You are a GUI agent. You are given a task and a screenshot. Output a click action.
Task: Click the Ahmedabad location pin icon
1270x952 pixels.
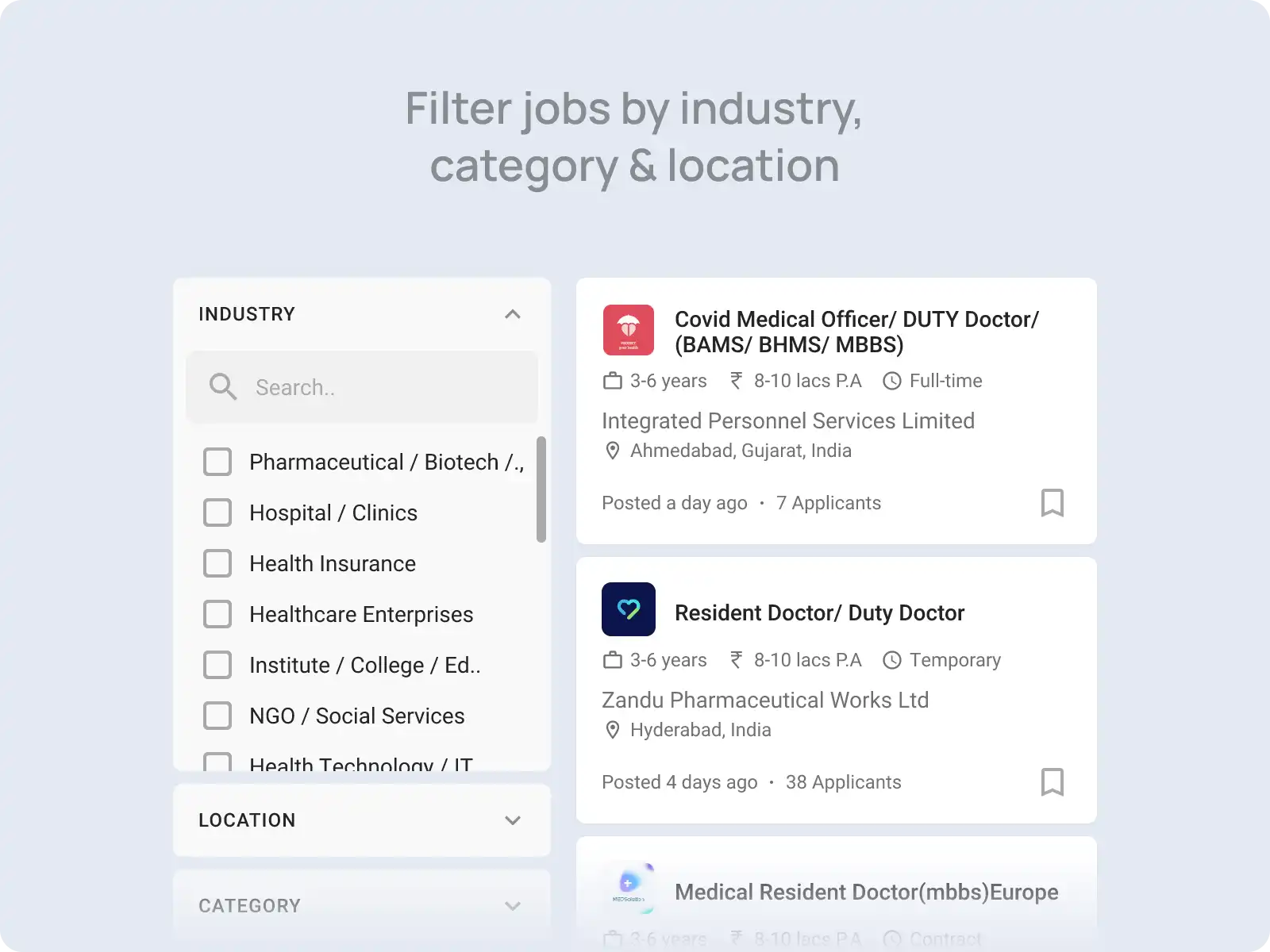(x=613, y=451)
